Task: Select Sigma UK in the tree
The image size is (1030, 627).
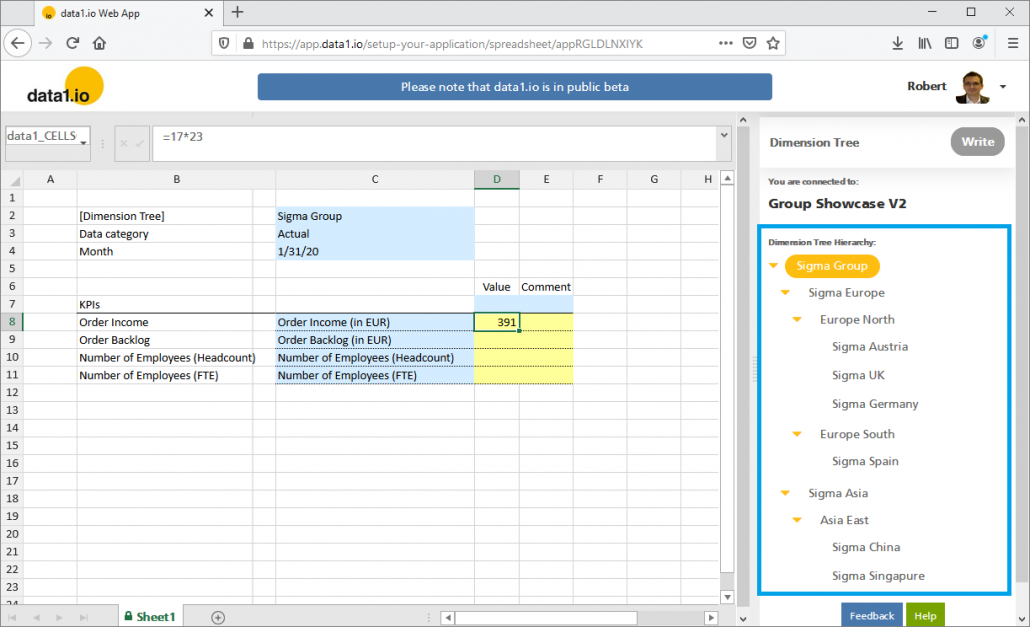Action: [x=858, y=376]
